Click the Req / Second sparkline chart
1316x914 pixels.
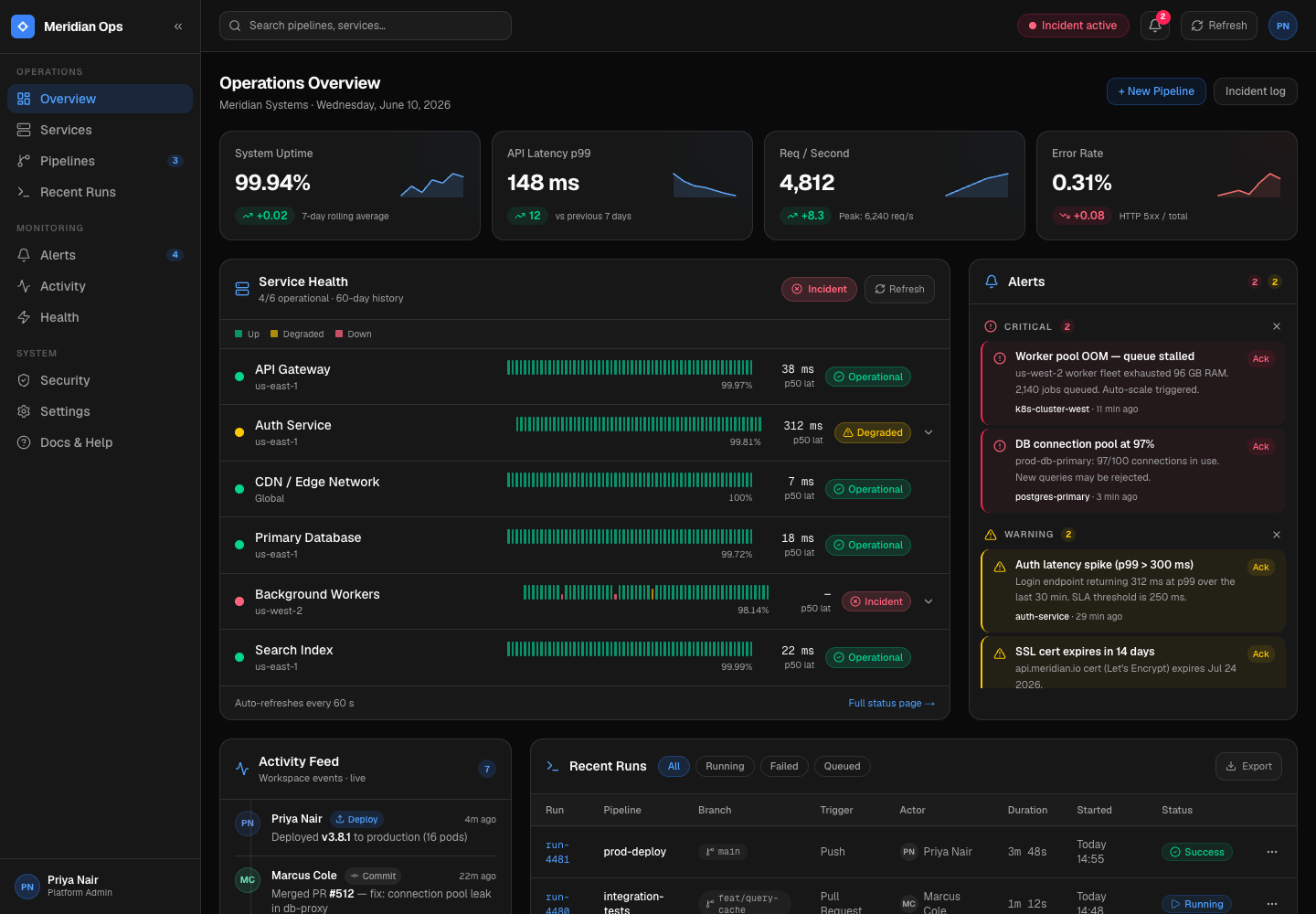(977, 185)
